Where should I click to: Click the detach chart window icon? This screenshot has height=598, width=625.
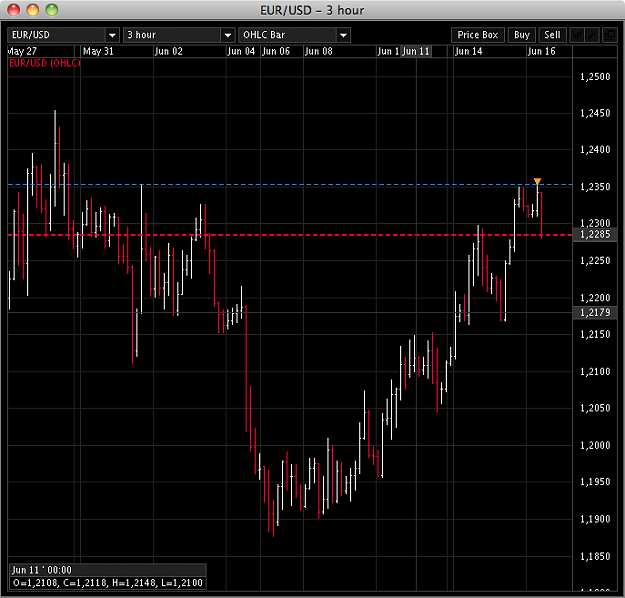[x=609, y=35]
